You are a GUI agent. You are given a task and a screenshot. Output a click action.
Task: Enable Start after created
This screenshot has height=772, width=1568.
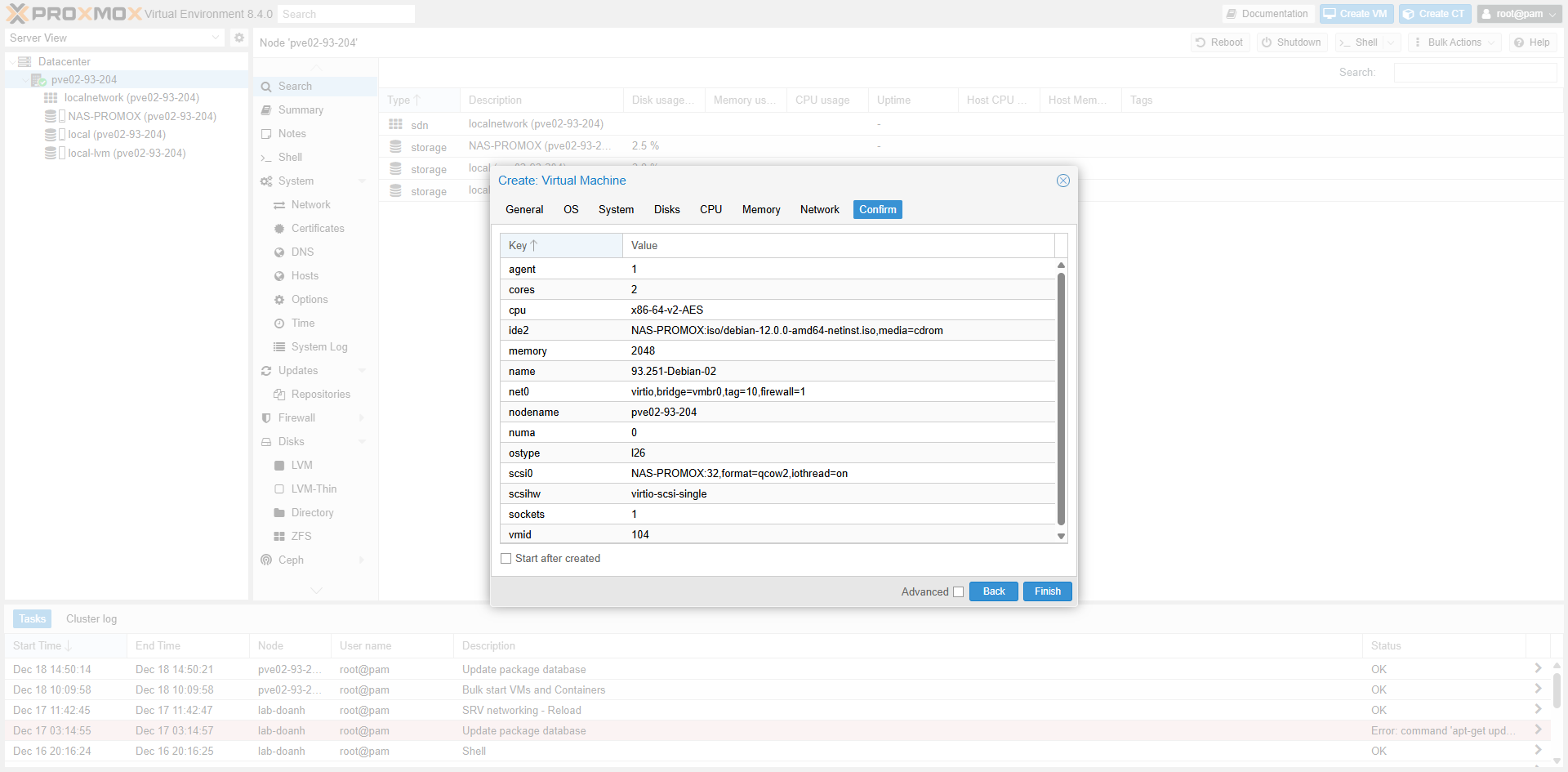(x=506, y=558)
